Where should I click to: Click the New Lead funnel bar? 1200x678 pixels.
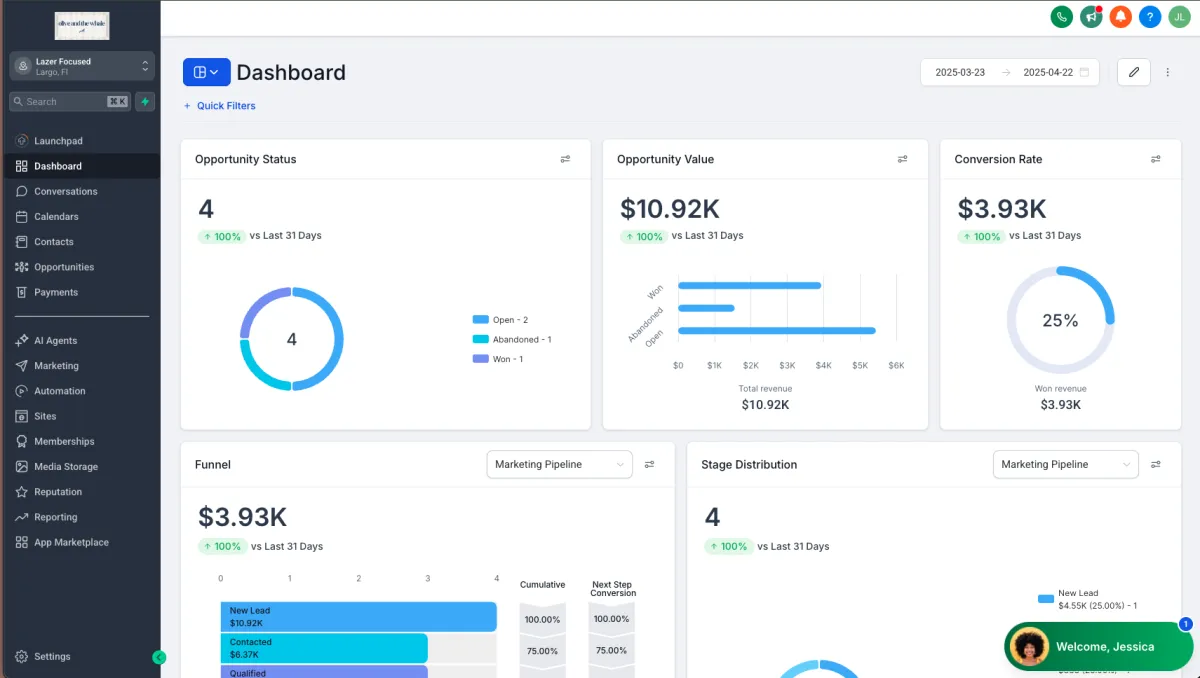[358, 616]
